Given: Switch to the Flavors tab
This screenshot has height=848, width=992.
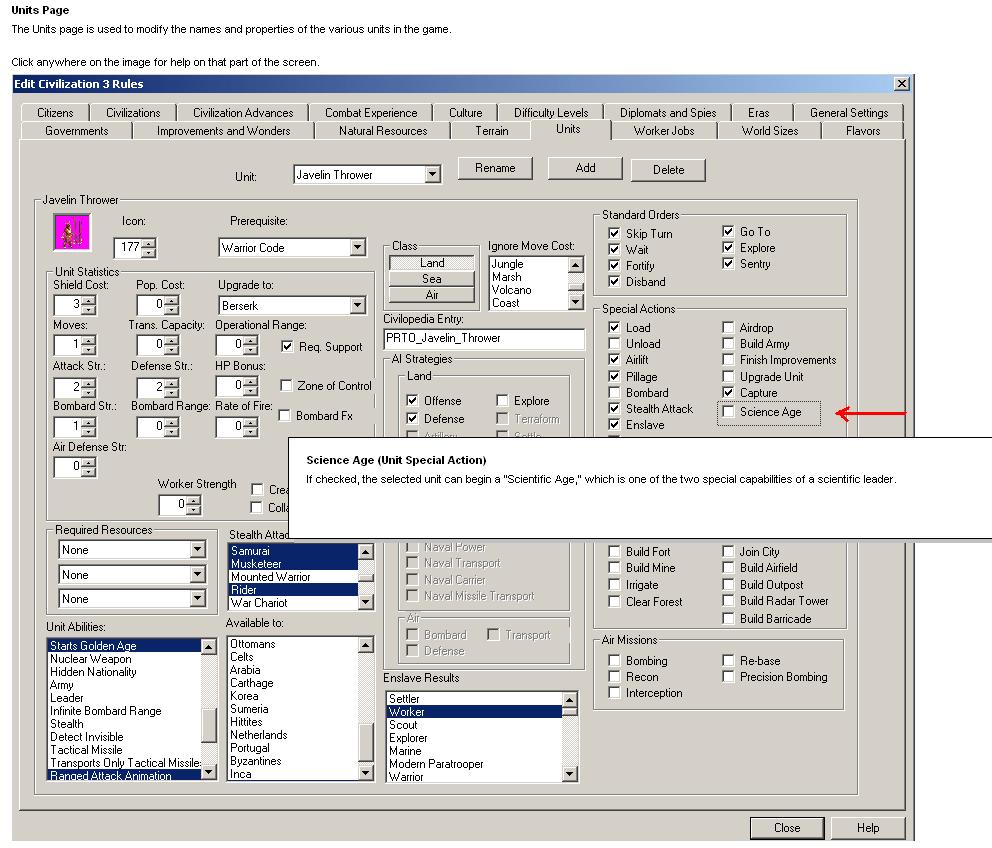Looking at the screenshot, I should [x=863, y=130].
